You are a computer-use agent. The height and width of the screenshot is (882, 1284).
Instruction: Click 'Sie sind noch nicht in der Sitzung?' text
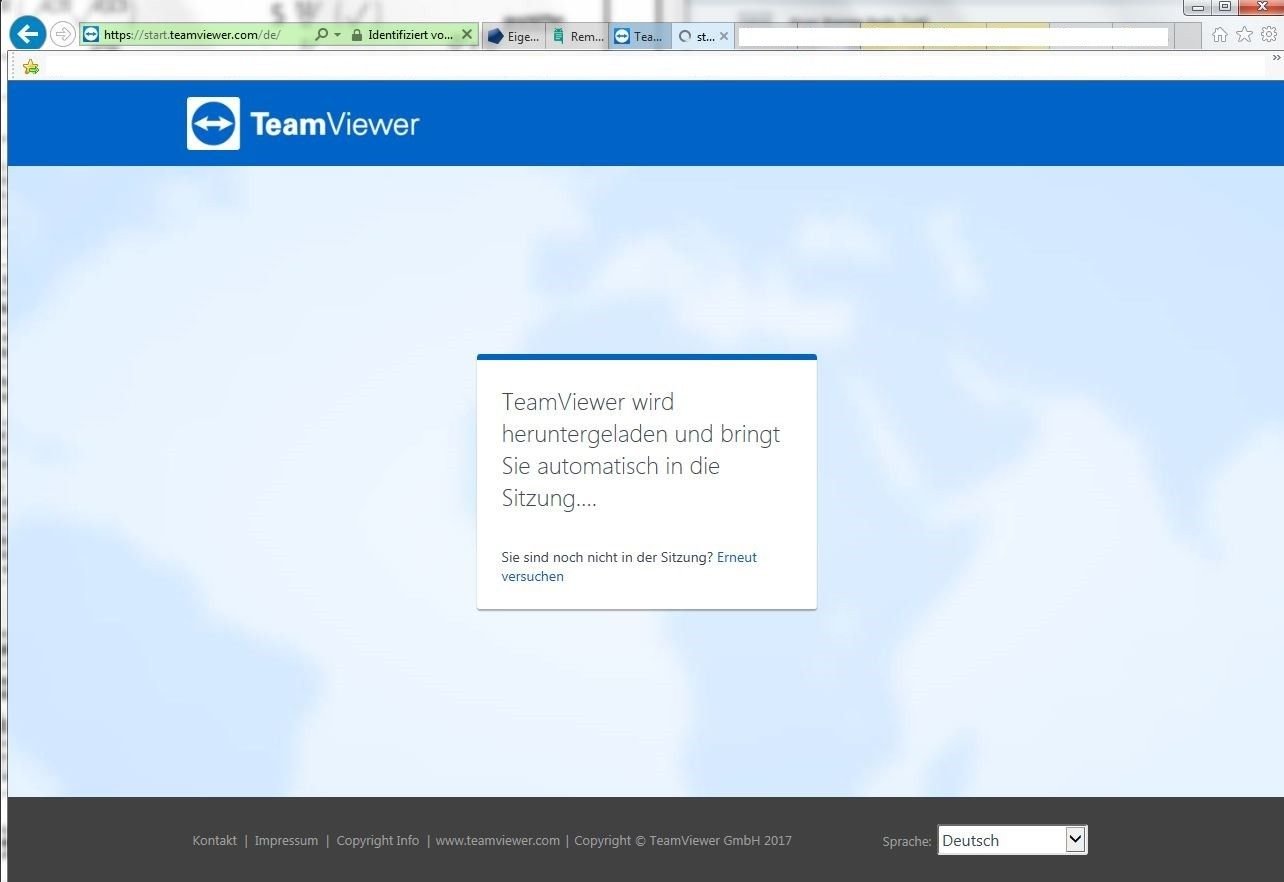click(x=607, y=557)
